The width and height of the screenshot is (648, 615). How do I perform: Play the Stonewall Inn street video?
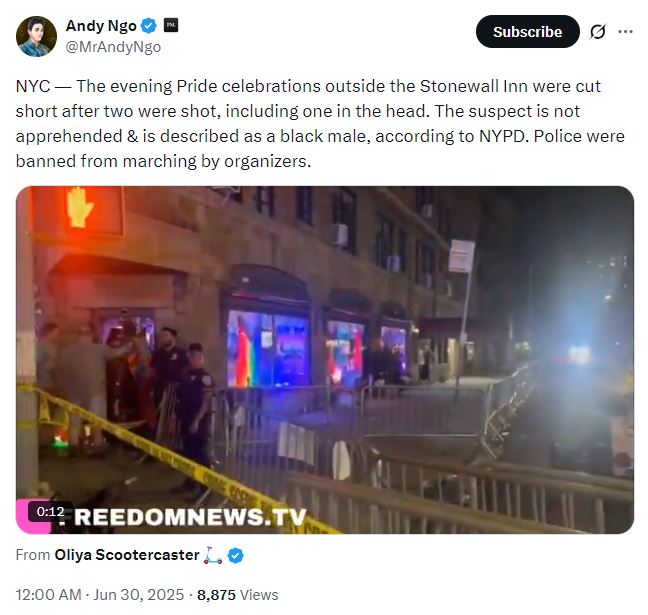pyautogui.click(x=325, y=360)
